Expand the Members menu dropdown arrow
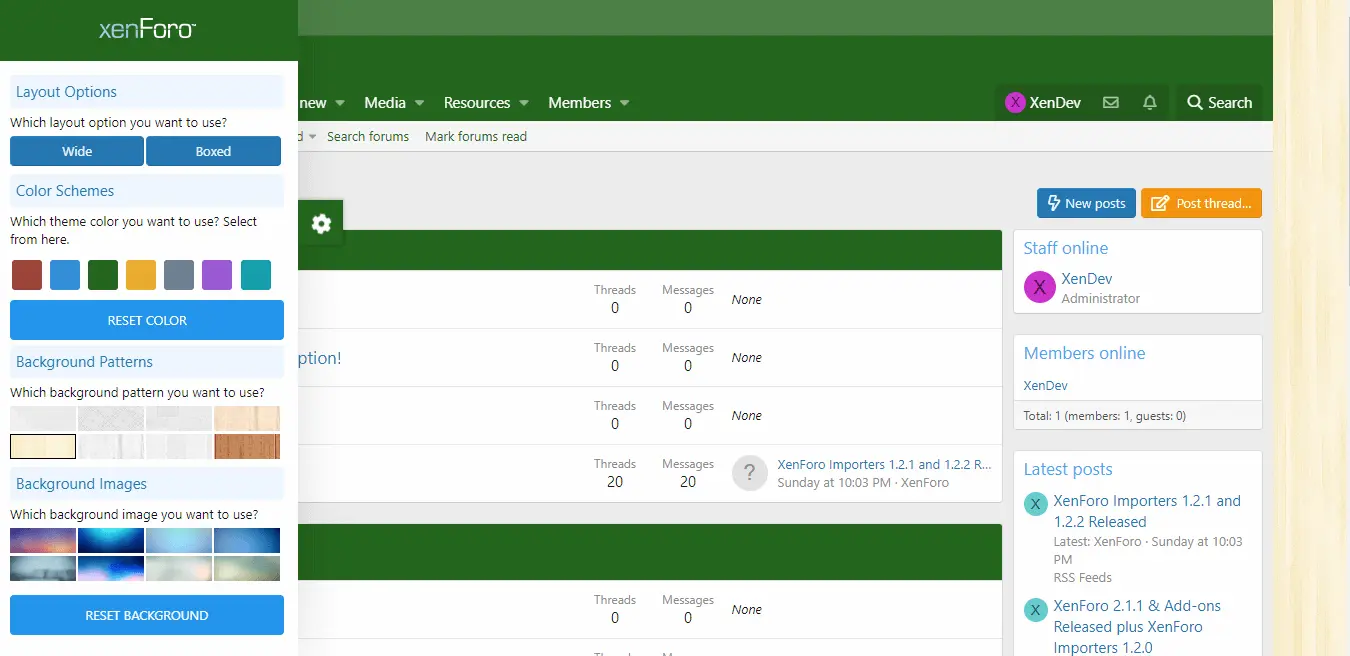This screenshot has width=1350, height=656. pyautogui.click(x=625, y=103)
